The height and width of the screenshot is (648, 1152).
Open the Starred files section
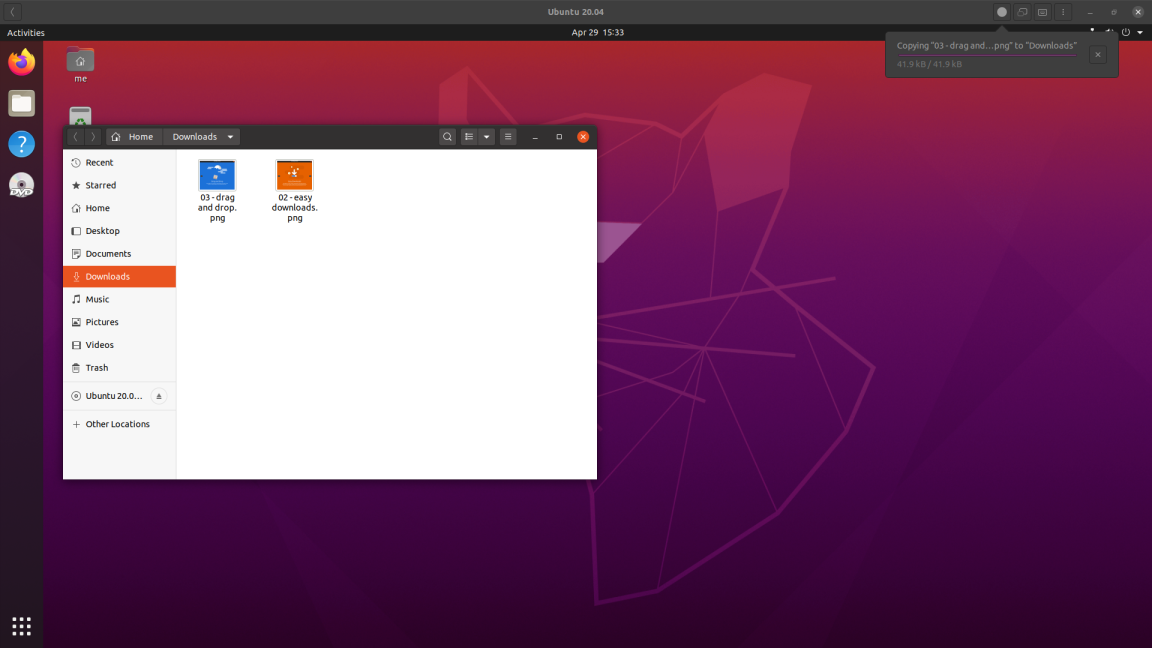click(100, 185)
